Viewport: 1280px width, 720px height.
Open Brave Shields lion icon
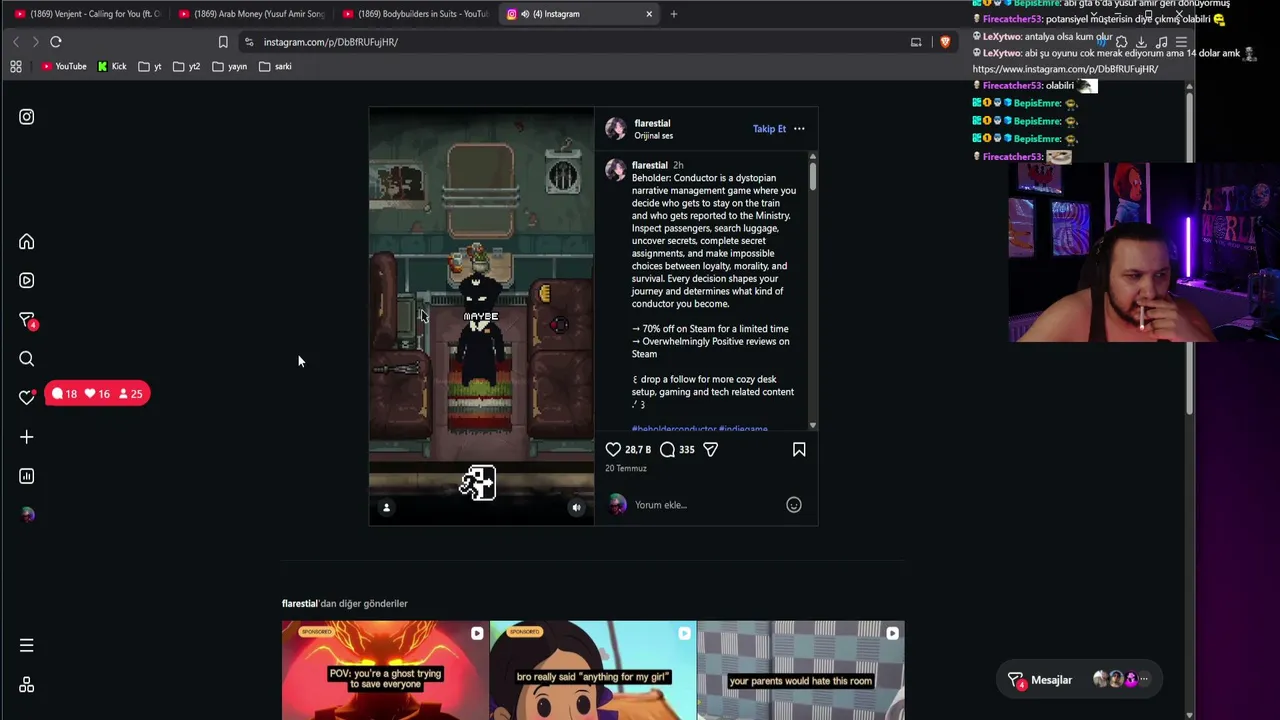point(945,42)
